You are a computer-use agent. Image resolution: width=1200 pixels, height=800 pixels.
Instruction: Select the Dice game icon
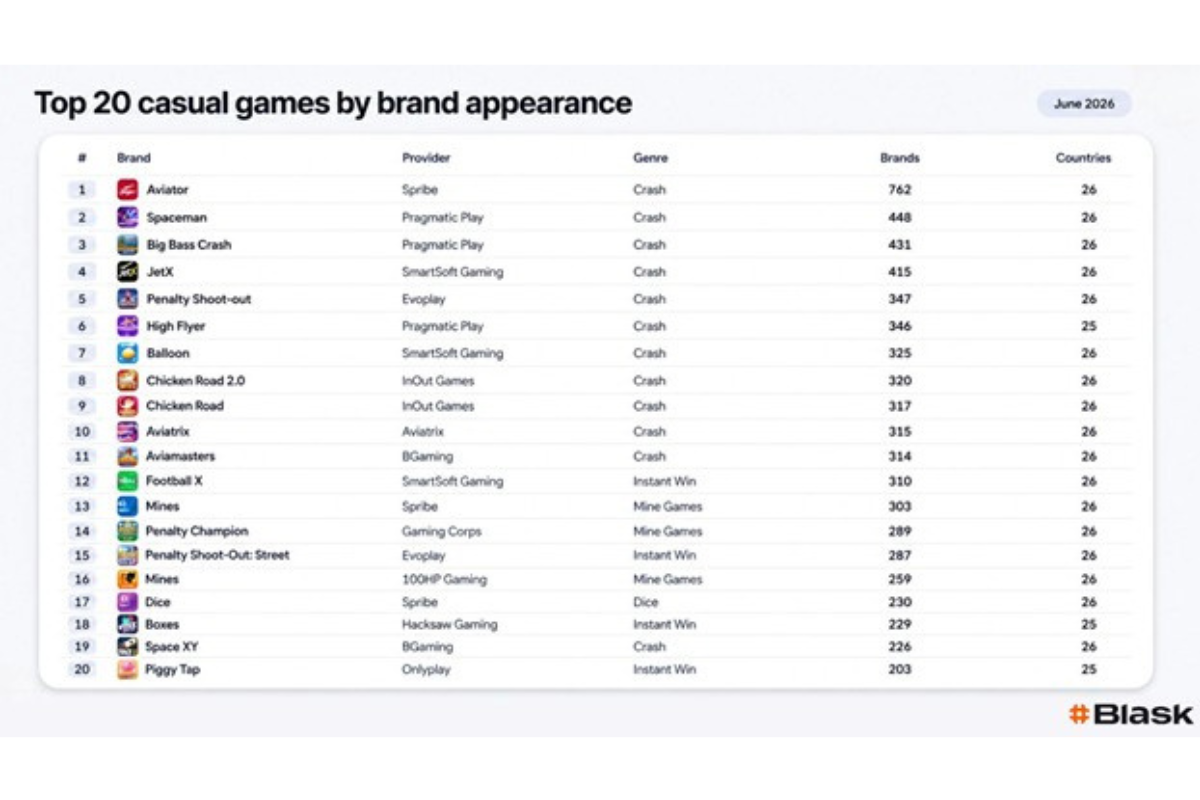127,602
